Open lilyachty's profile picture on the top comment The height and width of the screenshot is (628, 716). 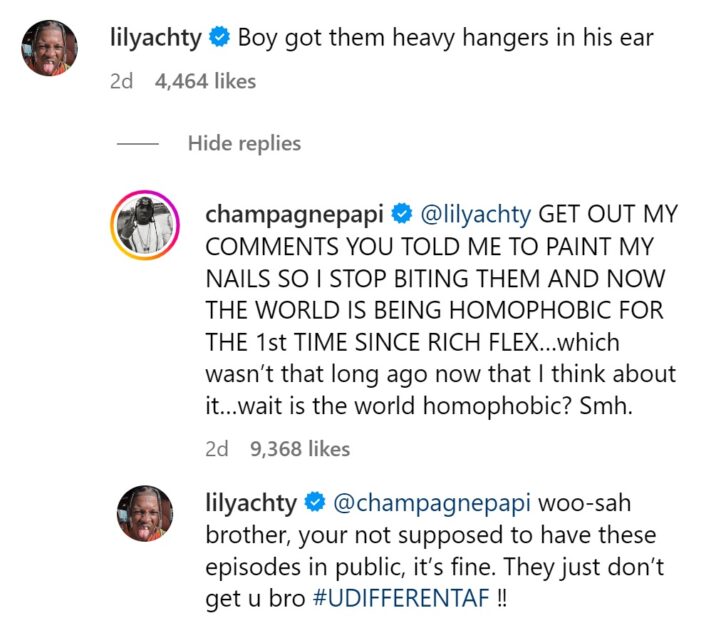[49, 48]
